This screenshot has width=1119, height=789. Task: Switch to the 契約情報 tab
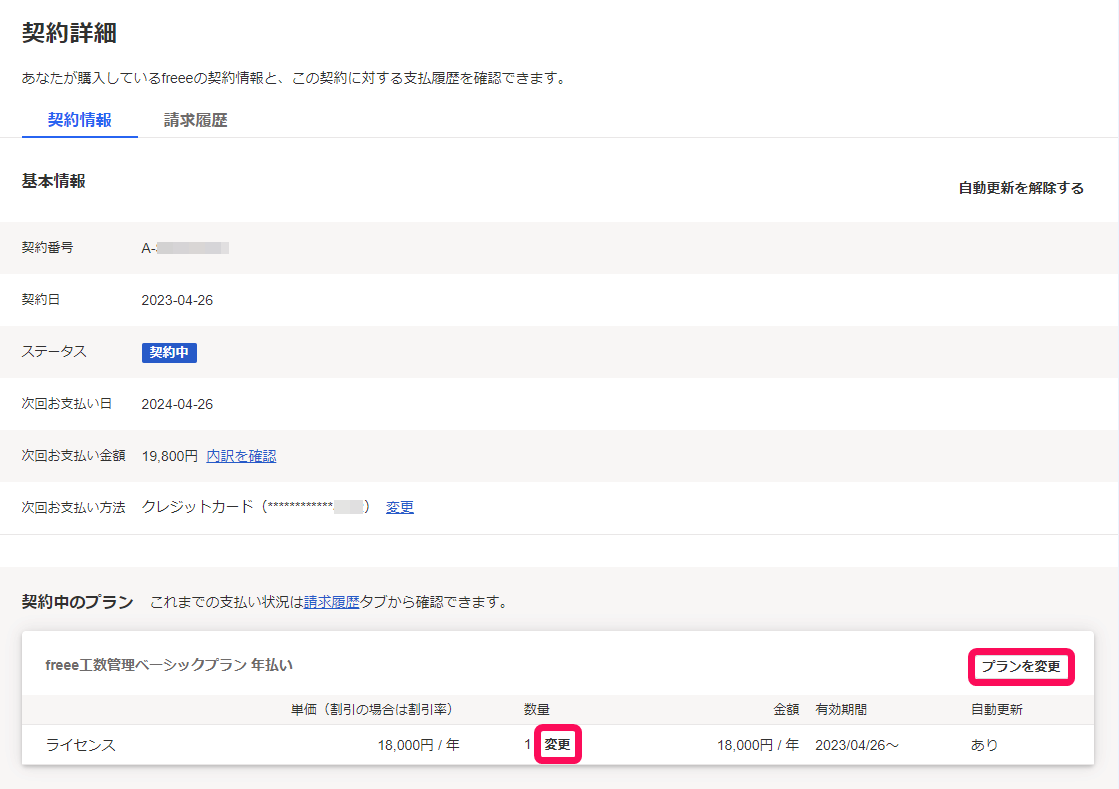(x=79, y=120)
